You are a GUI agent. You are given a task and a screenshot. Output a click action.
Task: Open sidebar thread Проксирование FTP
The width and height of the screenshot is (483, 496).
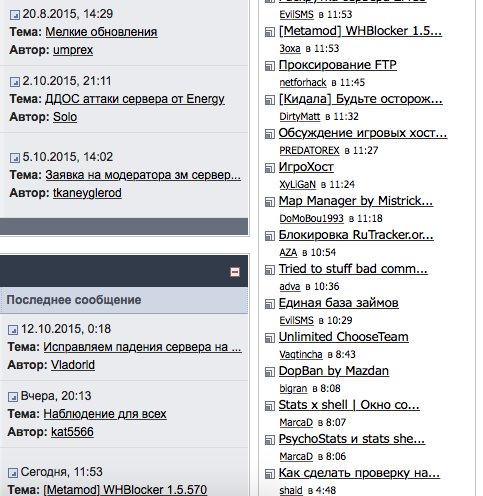(338, 65)
